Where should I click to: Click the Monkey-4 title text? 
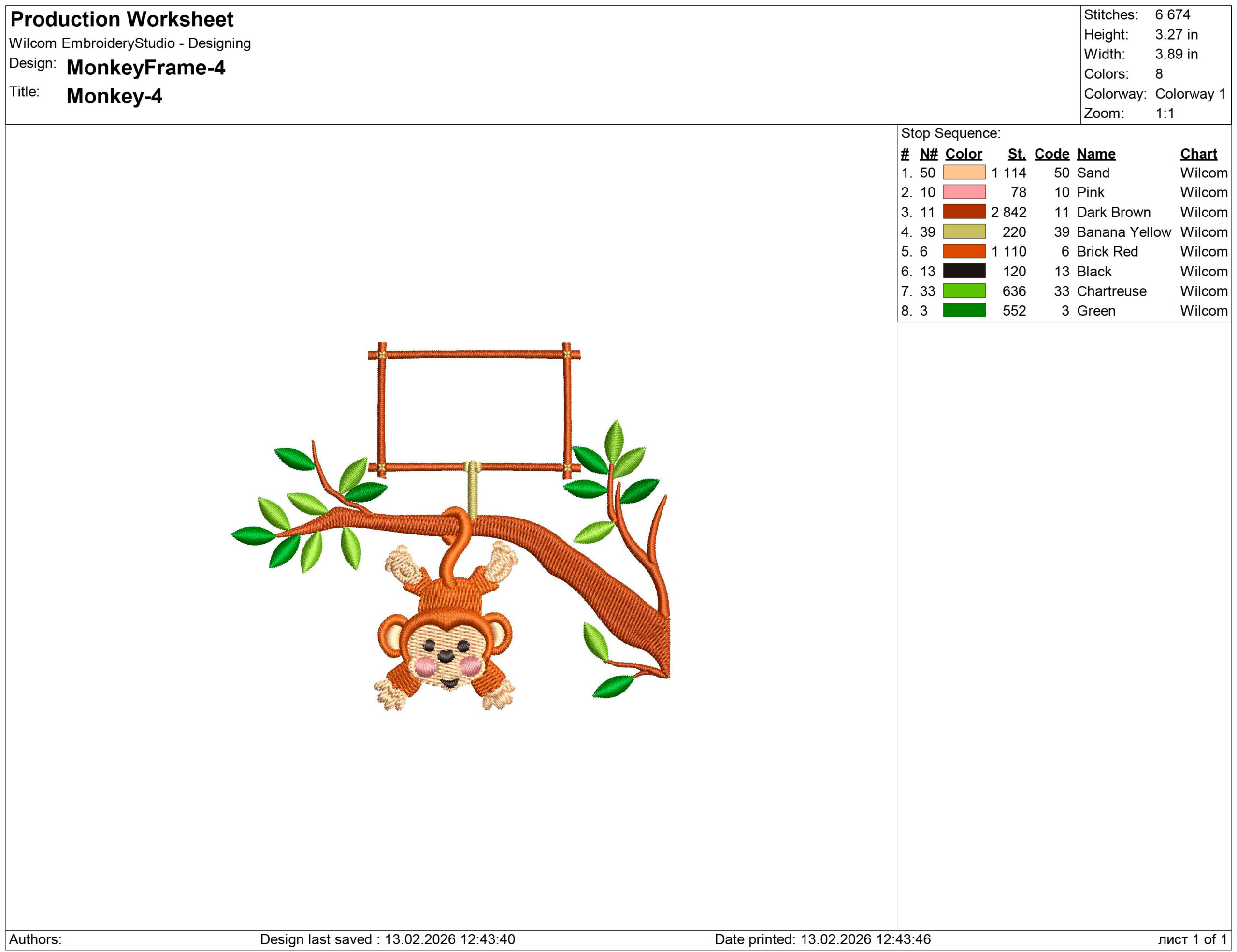coord(115,96)
